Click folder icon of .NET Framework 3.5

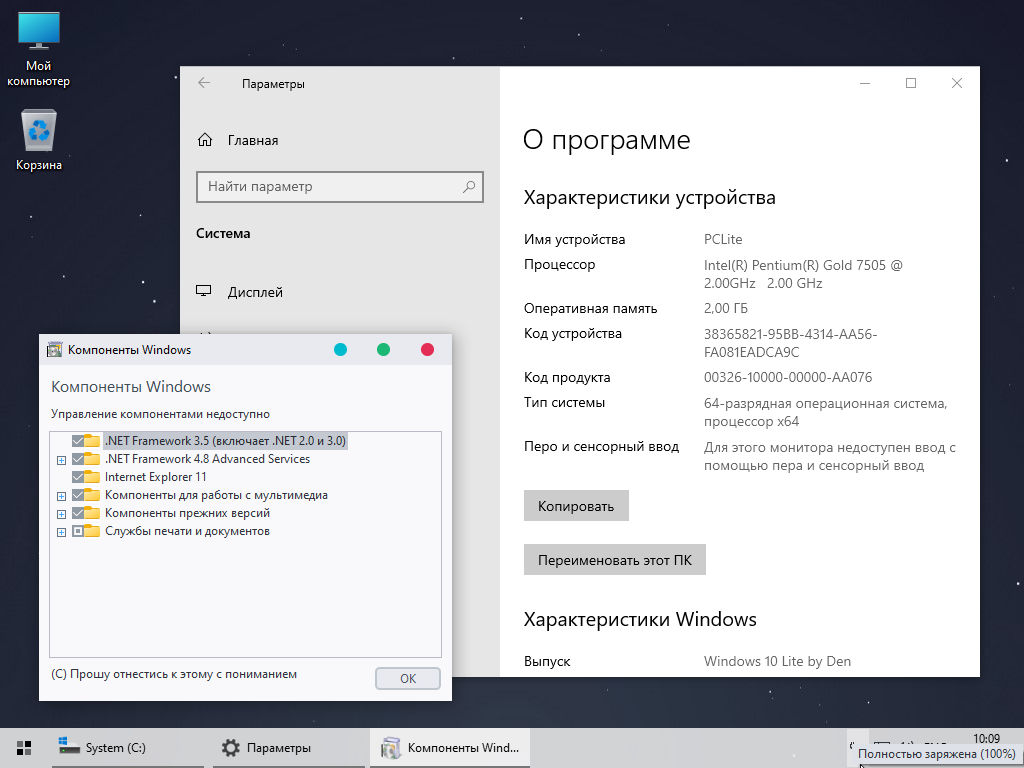pos(92,440)
